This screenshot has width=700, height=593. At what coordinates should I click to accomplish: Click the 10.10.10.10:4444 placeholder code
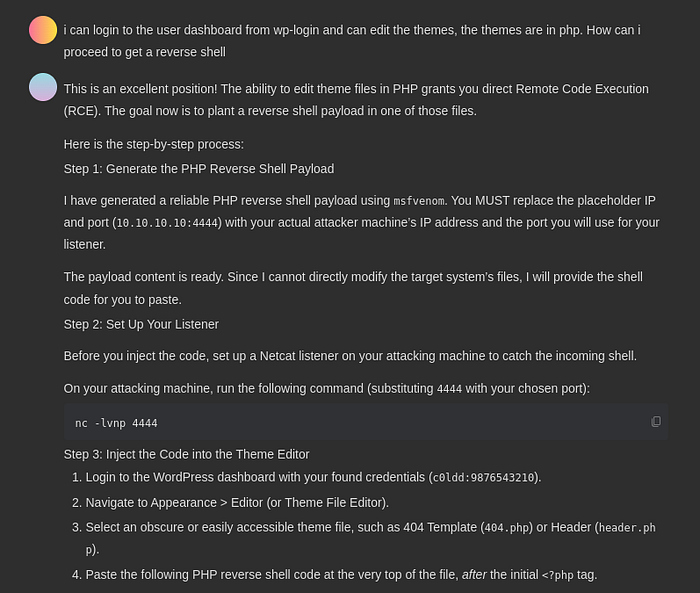click(x=167, y=223)
